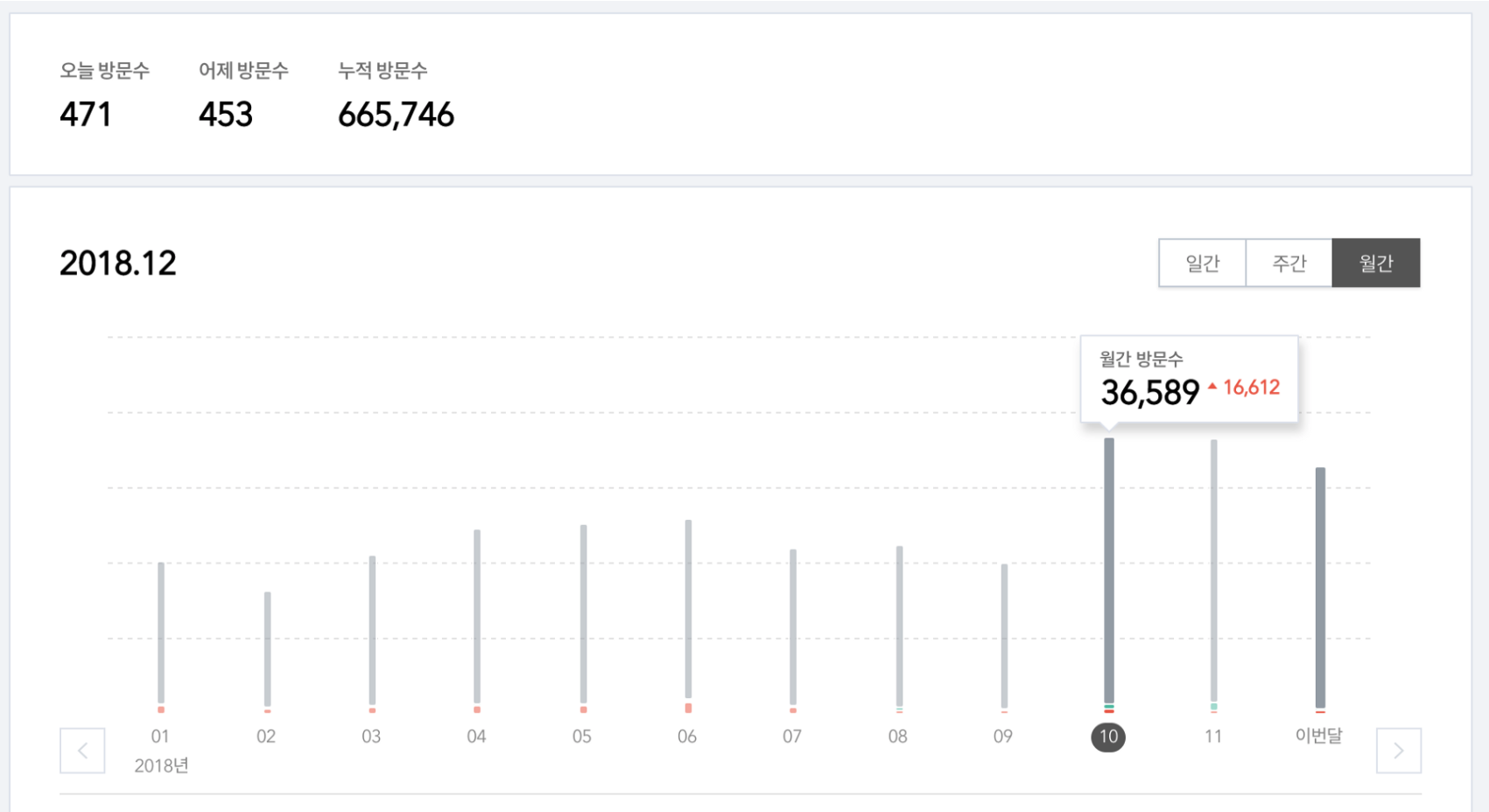This screenshot has height=812, width=1489.
Task: Select the bar for month 07
Action: coord(793,626)
